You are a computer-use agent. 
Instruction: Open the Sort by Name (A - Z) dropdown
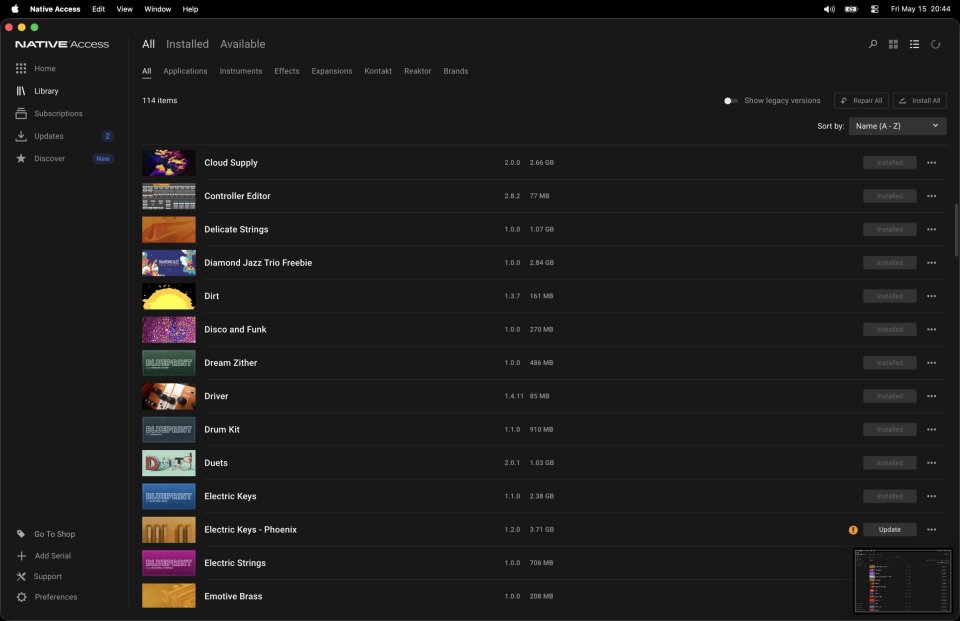pos(897,126)
